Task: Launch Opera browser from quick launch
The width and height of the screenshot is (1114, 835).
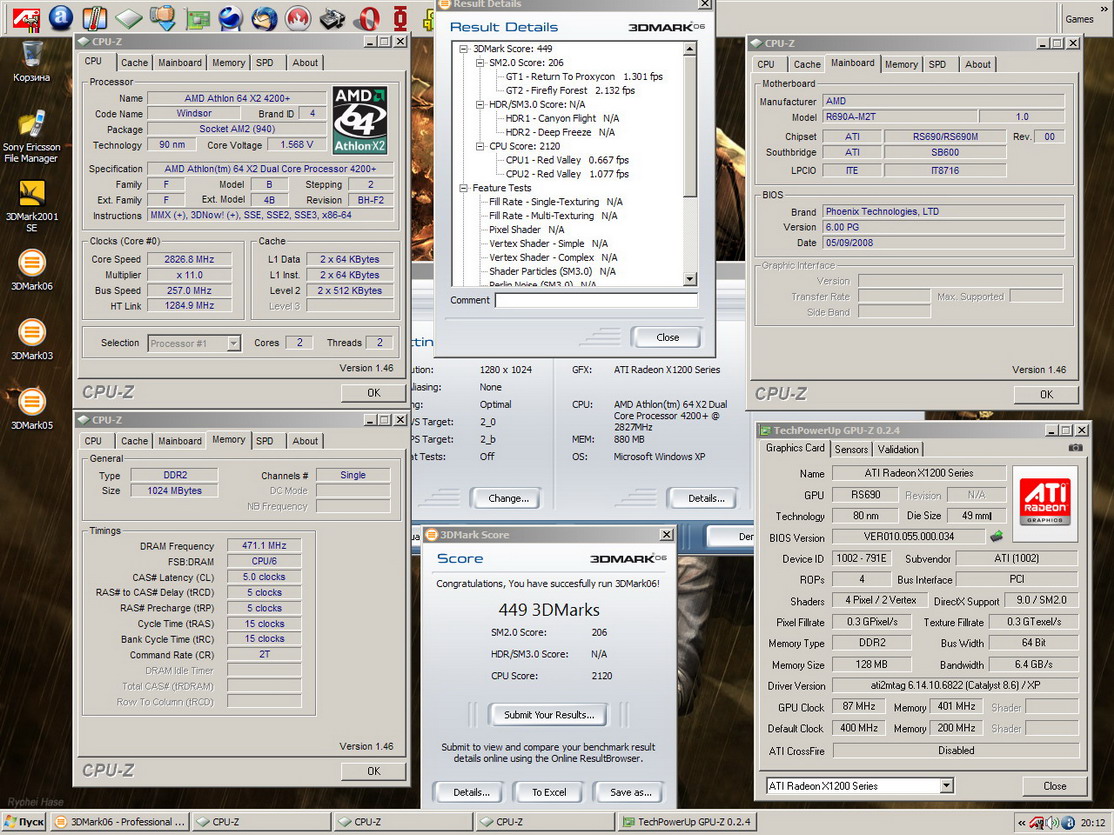Action: pyautogui.click(x=367, y=18)
